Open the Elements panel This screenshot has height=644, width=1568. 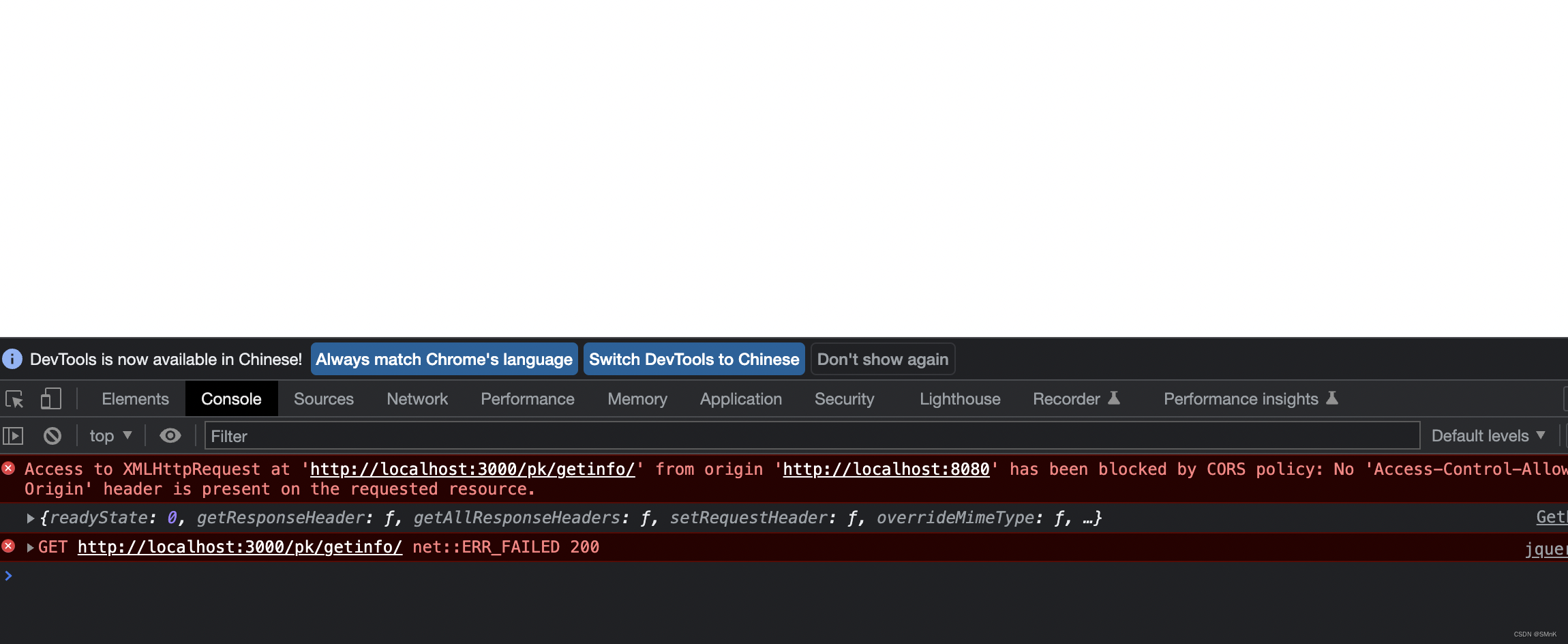pyautogui.click(x=134, y=398)
